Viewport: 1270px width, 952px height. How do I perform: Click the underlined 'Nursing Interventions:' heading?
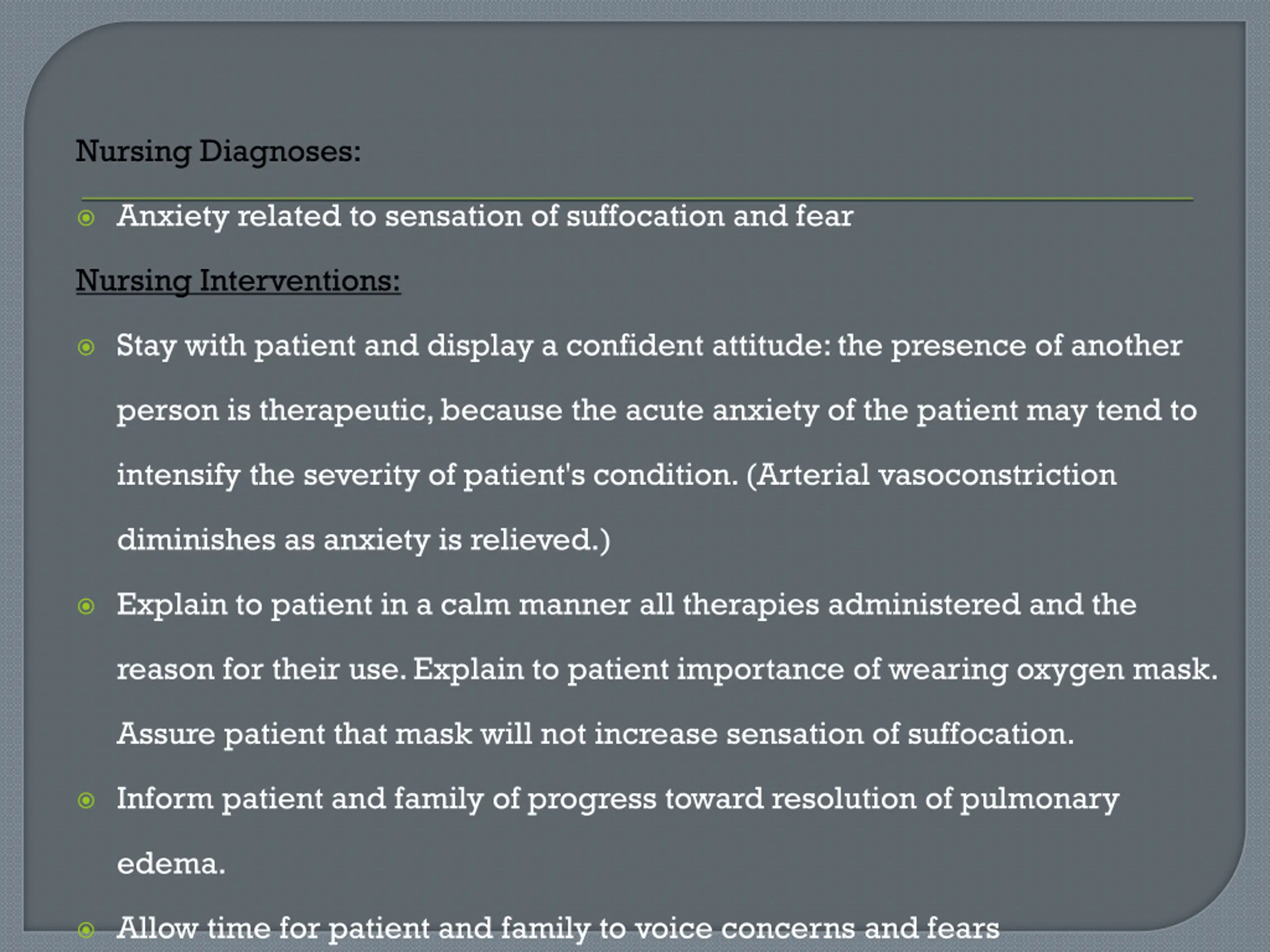pyautogui.click(x=238, y=282)
